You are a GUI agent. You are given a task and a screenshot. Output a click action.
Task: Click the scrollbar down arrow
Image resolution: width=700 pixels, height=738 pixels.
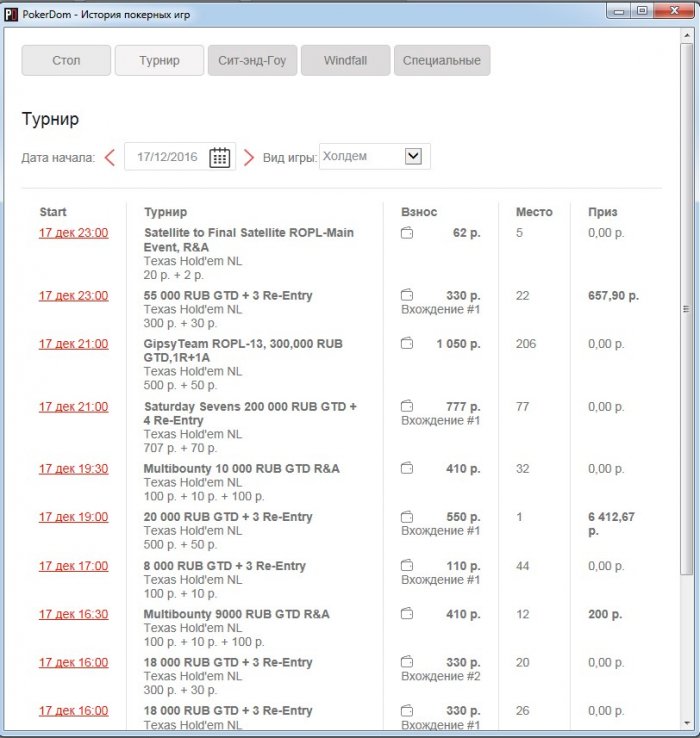tap(686, 722)
